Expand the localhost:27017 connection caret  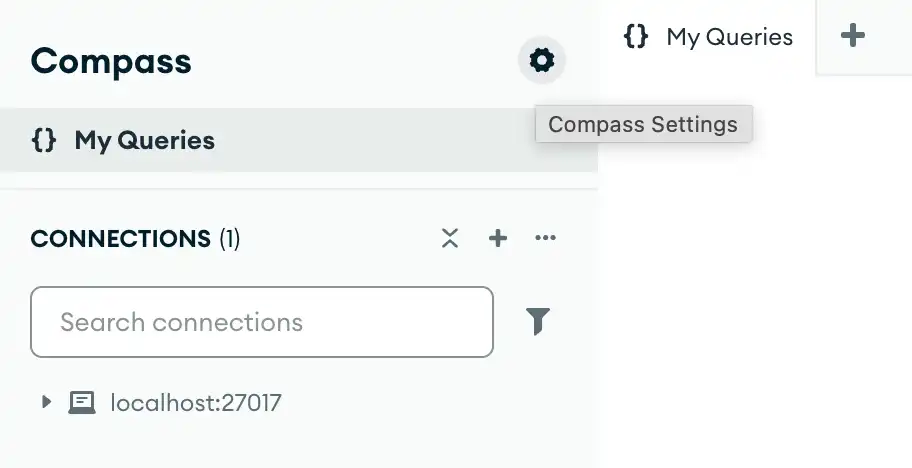[46, 402]
